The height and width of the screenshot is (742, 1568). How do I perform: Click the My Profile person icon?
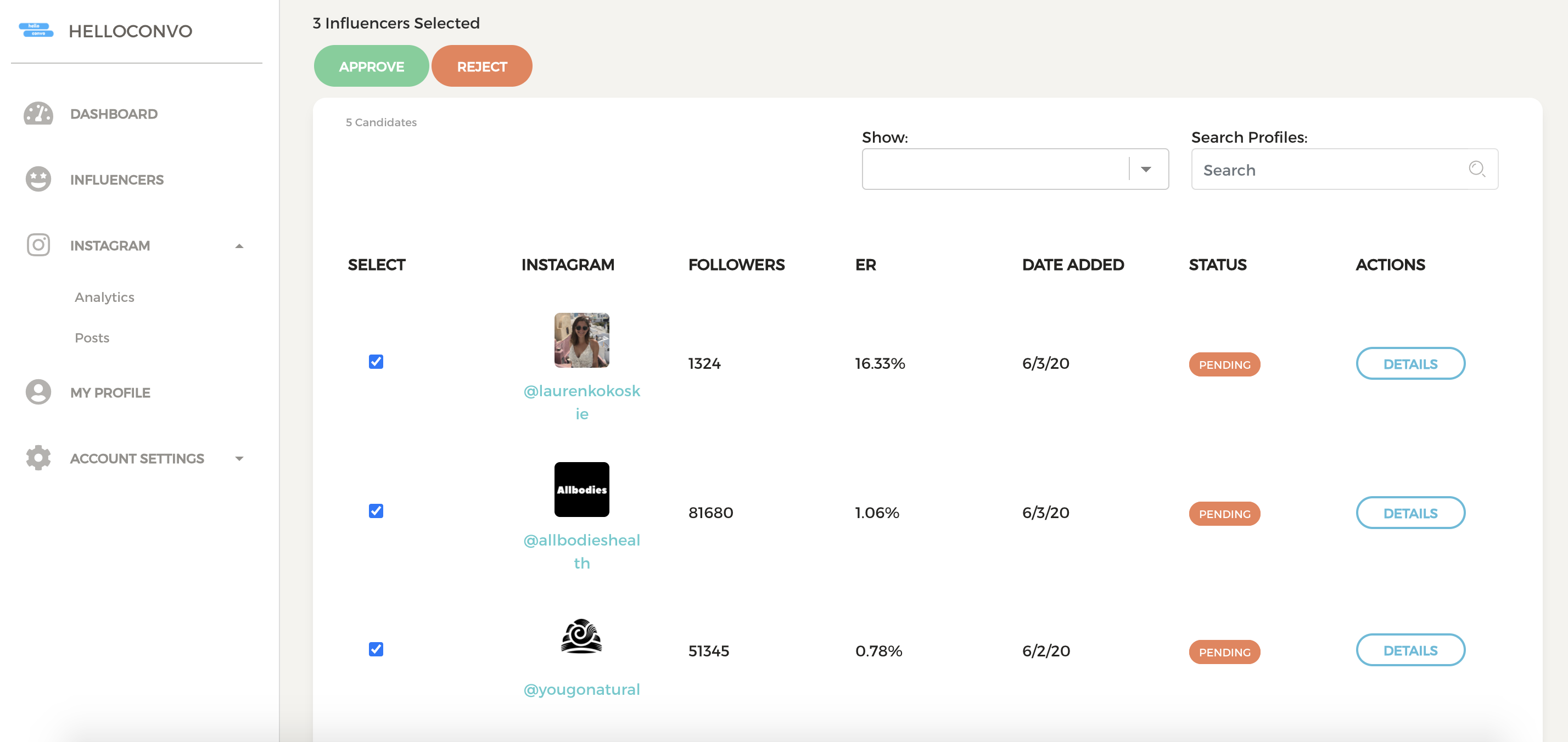coord(38,392)
